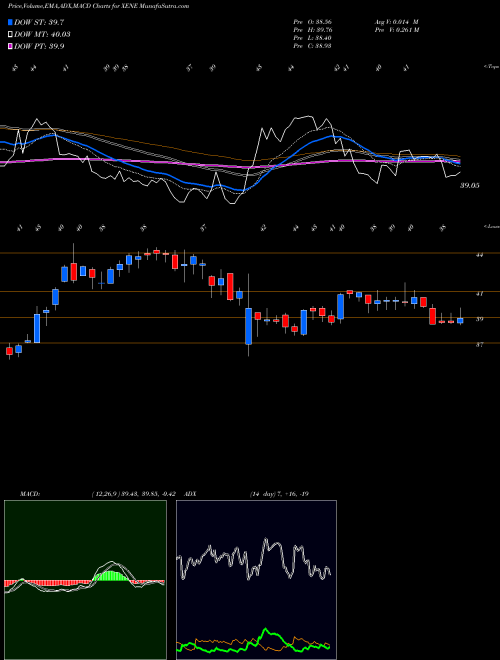Click the 39.05 EMA end label
This screenshot has width=500, height=660.
point(469,185)
